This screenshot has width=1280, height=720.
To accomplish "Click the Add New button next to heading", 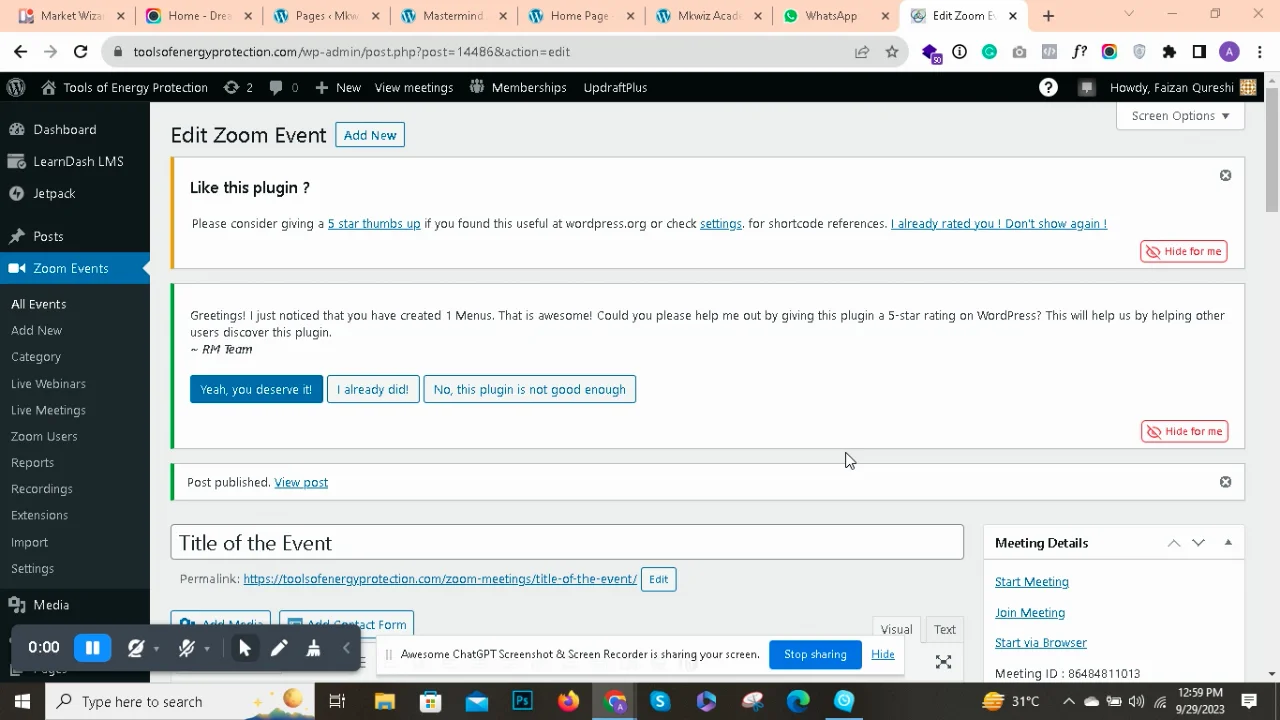I will pos(370,135).
